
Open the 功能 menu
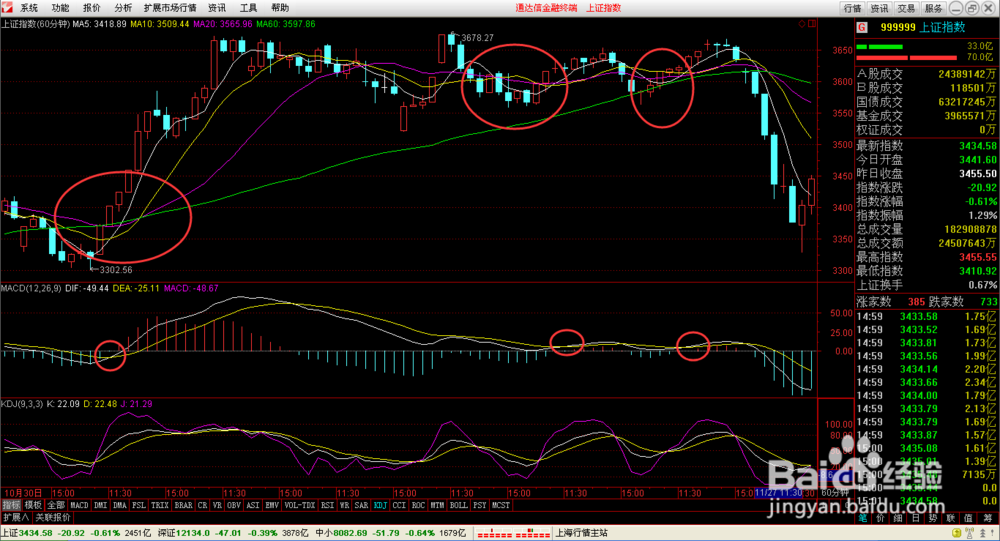tap(60, 8)
